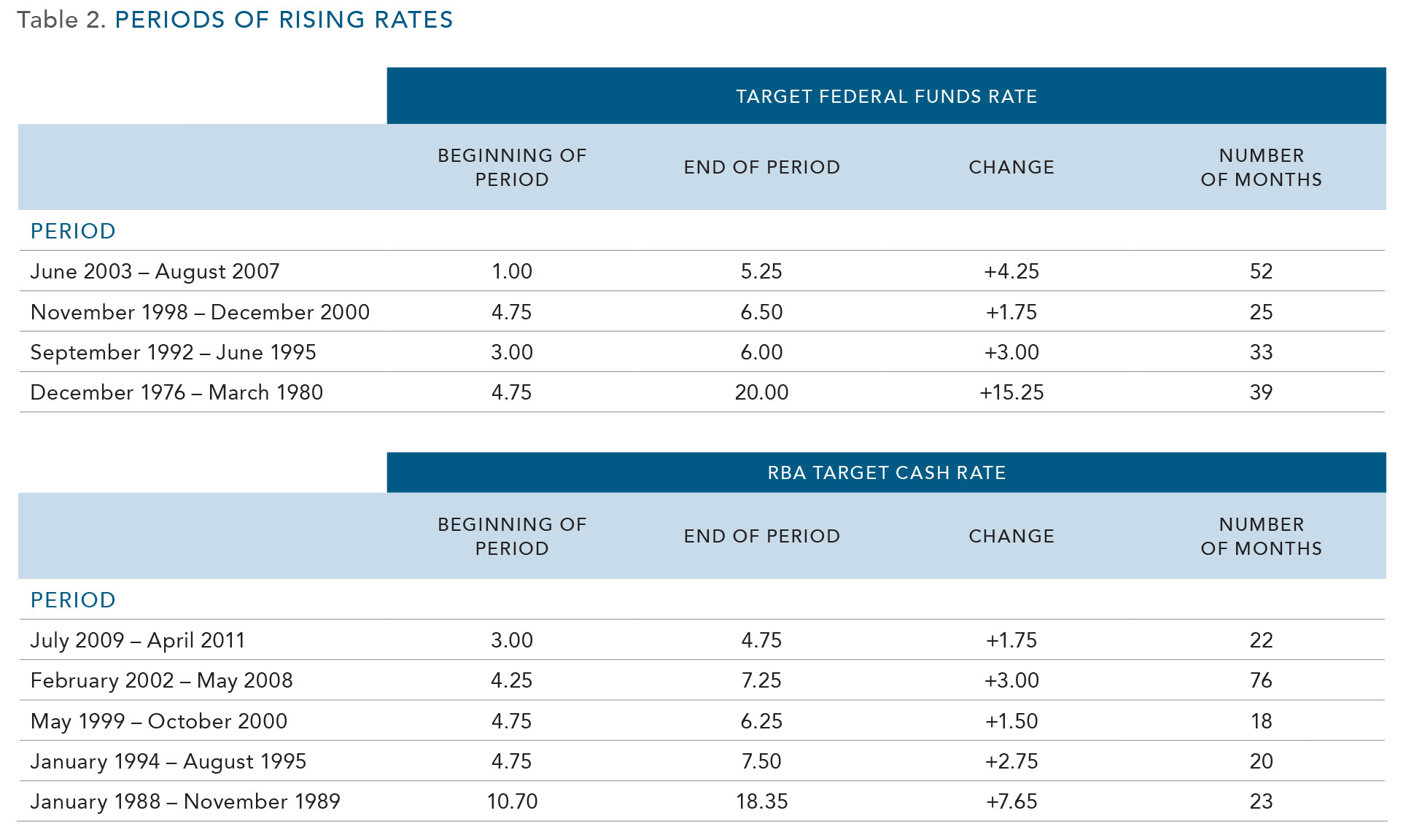Click the January 1994 – August 1995 period
This screenshot has width=1406, height=840.
click(168, 761)
